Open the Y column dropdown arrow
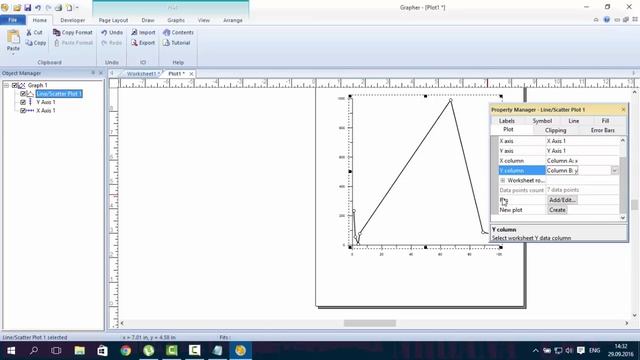The width and height of the screenshot is (640, 360). tap(615, 171)
